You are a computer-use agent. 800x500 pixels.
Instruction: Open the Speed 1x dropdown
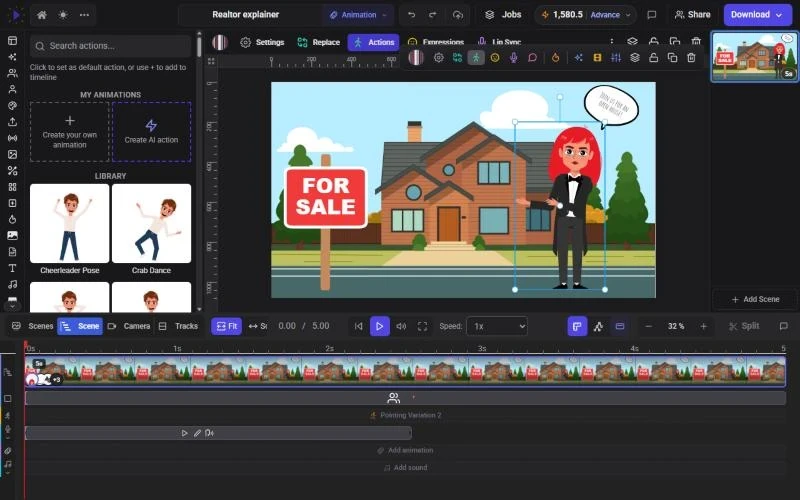(x=497, y=326)
